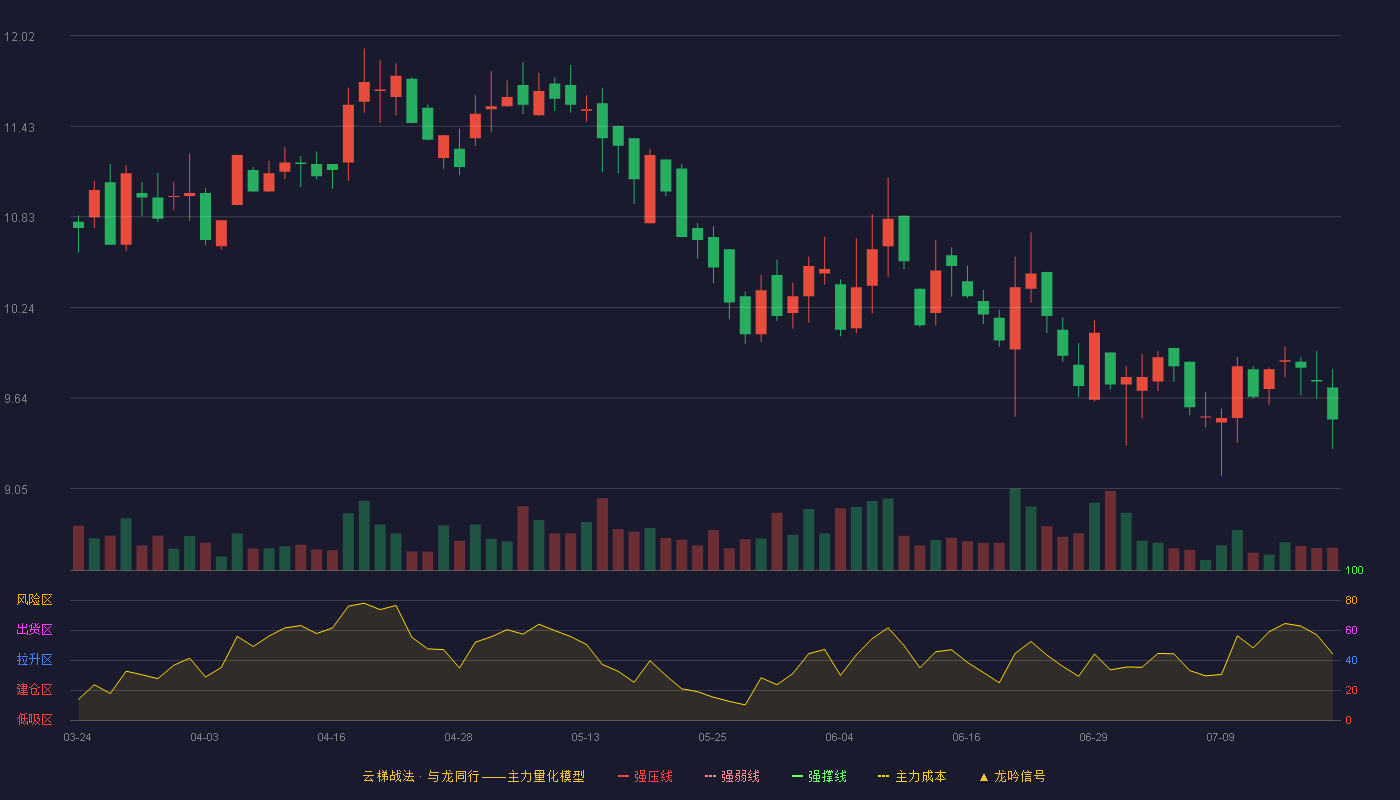Click the 60 indicator scale label
The image size is (1400, 800).
[1351, 630]
